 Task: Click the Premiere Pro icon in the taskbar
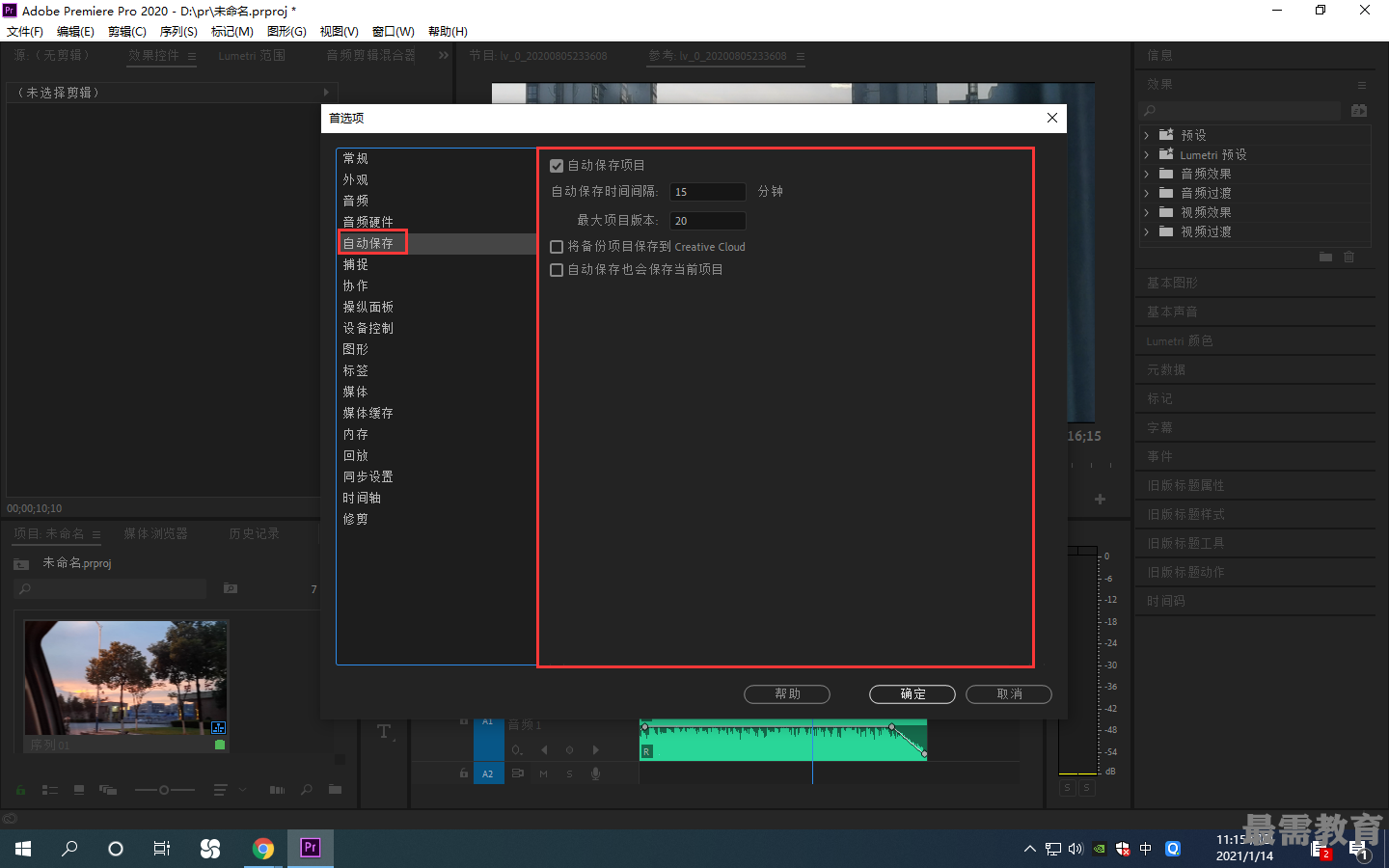(311, 848)
